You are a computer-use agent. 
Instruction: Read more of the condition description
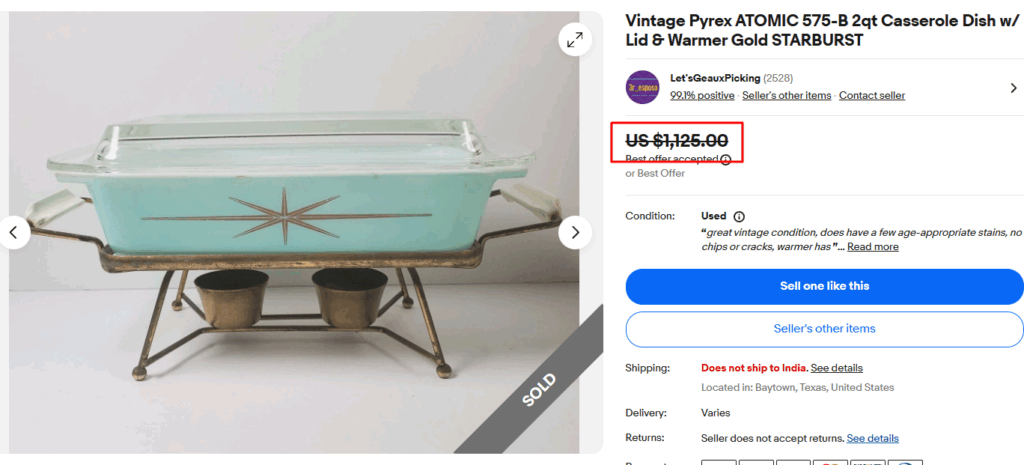click(x=873, y=247)
